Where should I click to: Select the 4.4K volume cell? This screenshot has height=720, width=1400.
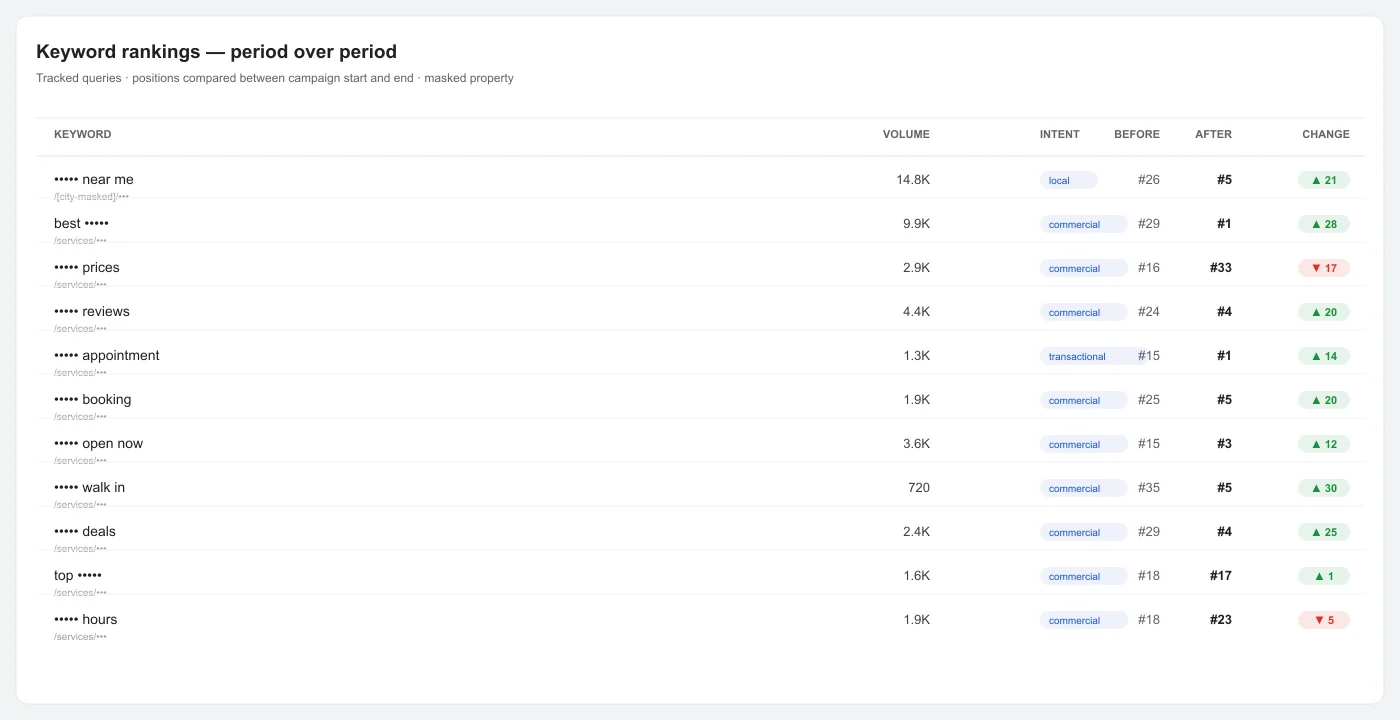pos(916,312)
